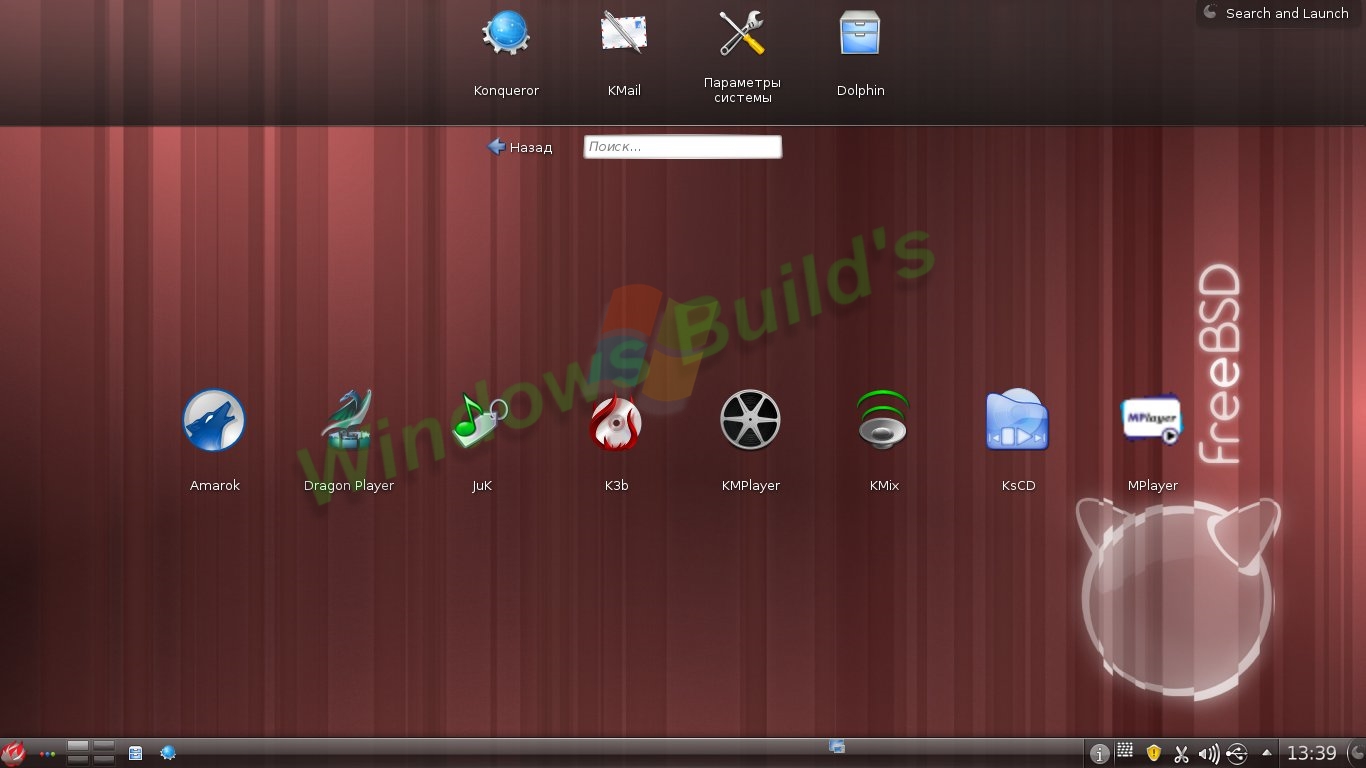Screen dimensions: 1366x768
Task: Select the highlighted desktop in pager
Action: point(78,747)
